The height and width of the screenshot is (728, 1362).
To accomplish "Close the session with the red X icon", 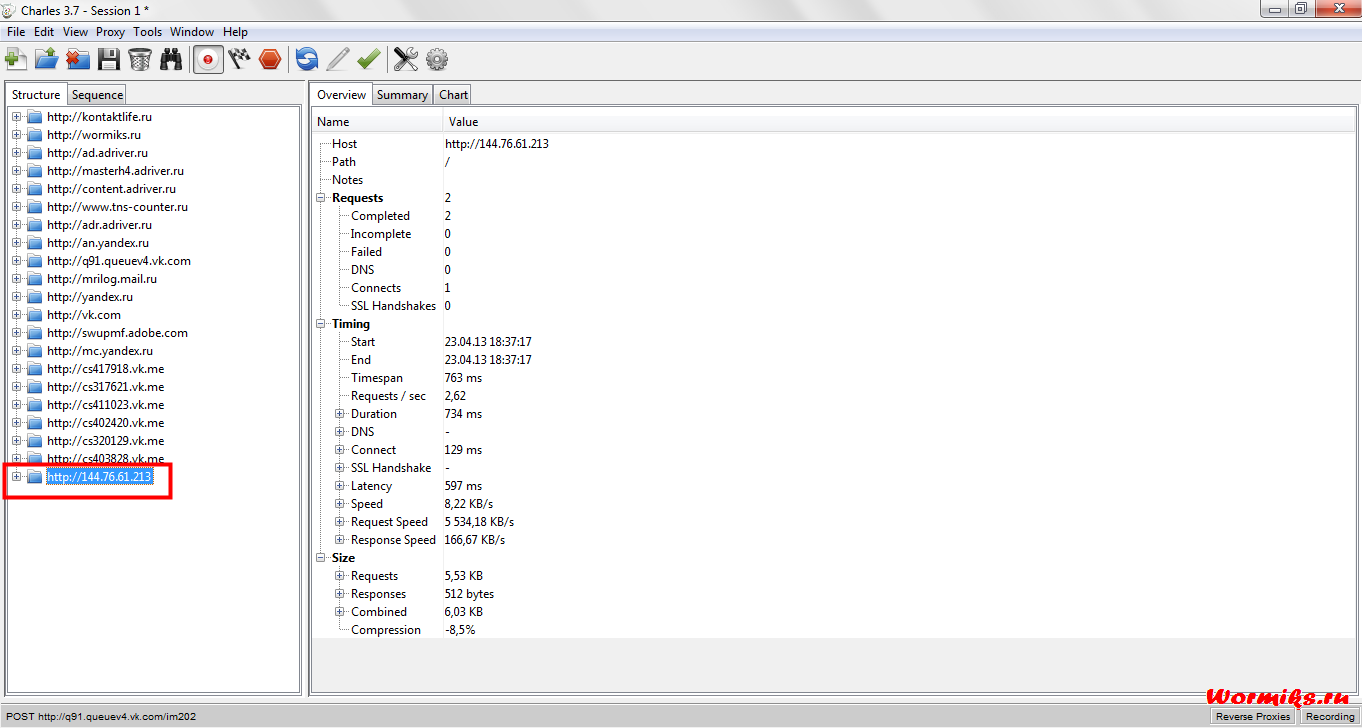I will click(x=78, y=59).
